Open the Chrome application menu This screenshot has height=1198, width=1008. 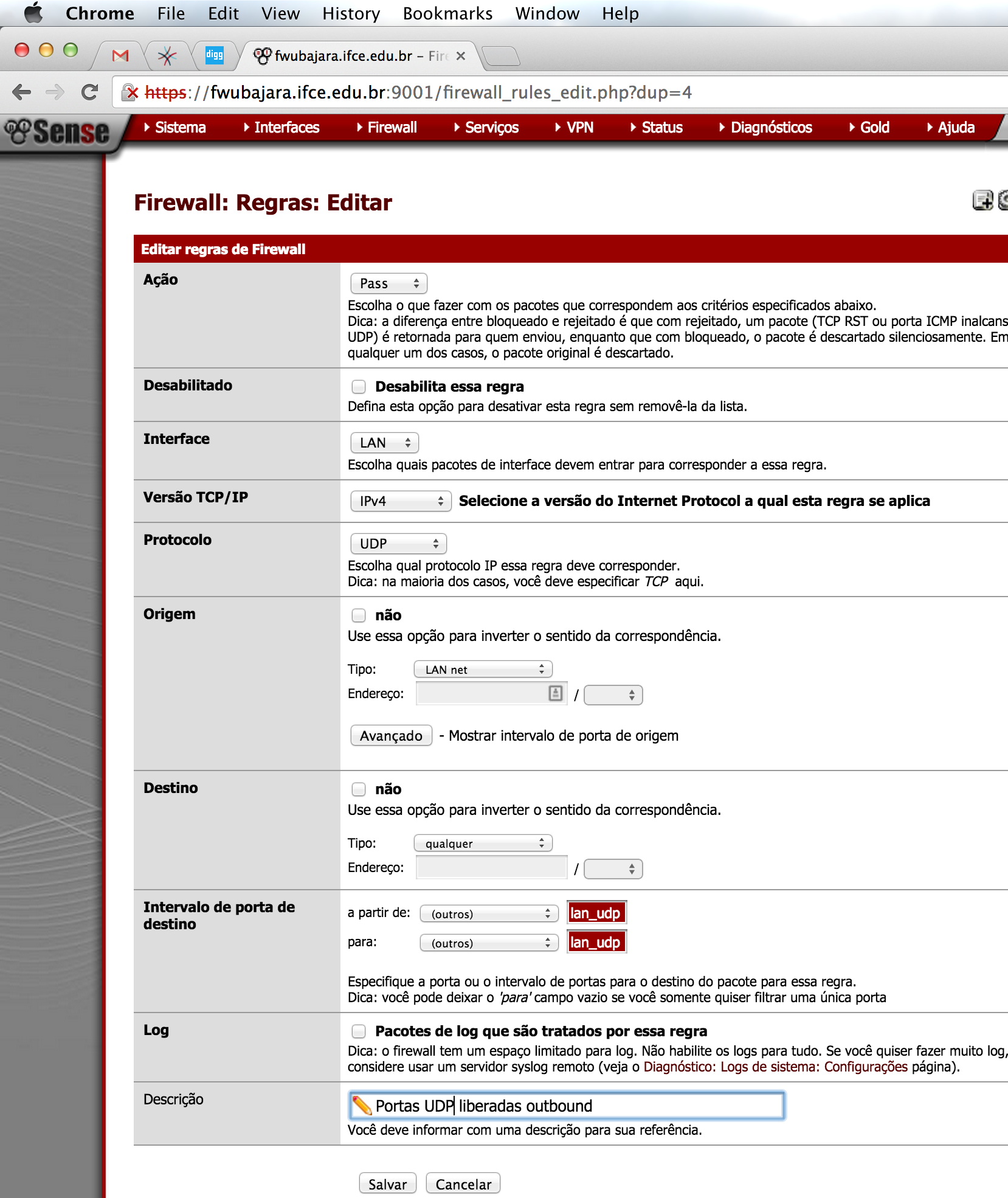tap(100, 13)
